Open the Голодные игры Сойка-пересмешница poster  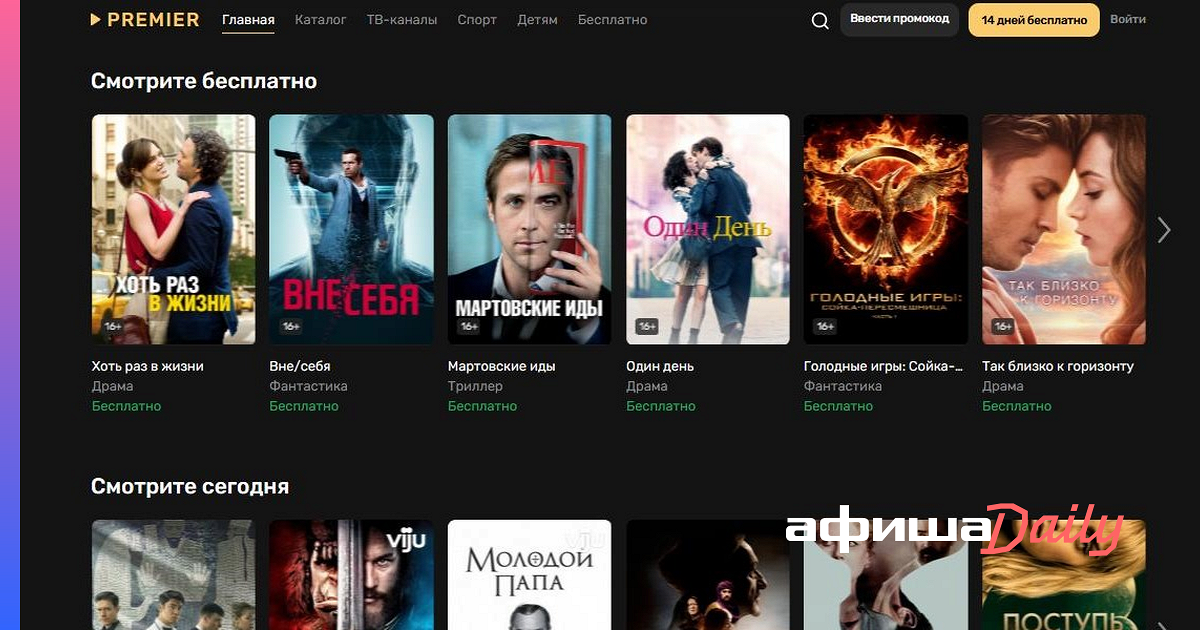886,229
